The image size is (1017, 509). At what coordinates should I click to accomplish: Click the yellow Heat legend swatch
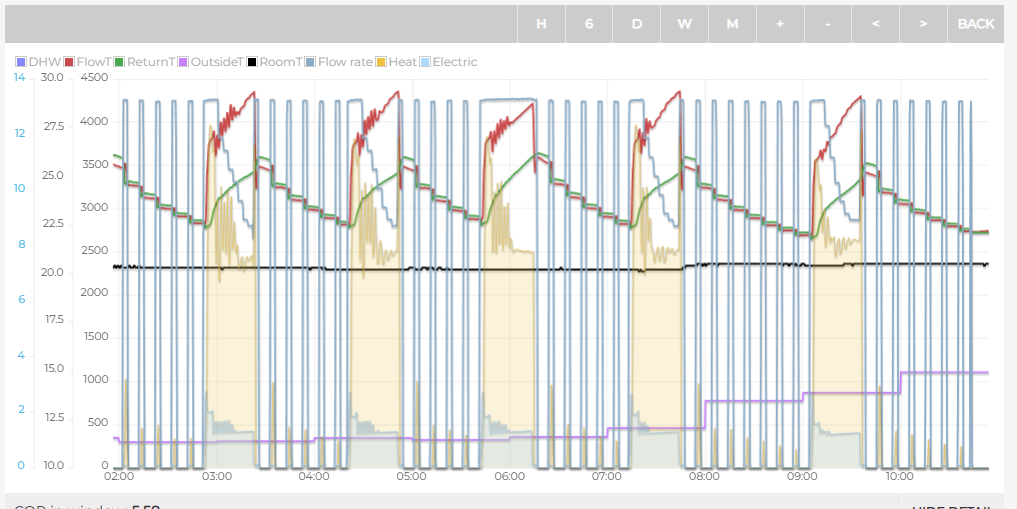point(382,62)
